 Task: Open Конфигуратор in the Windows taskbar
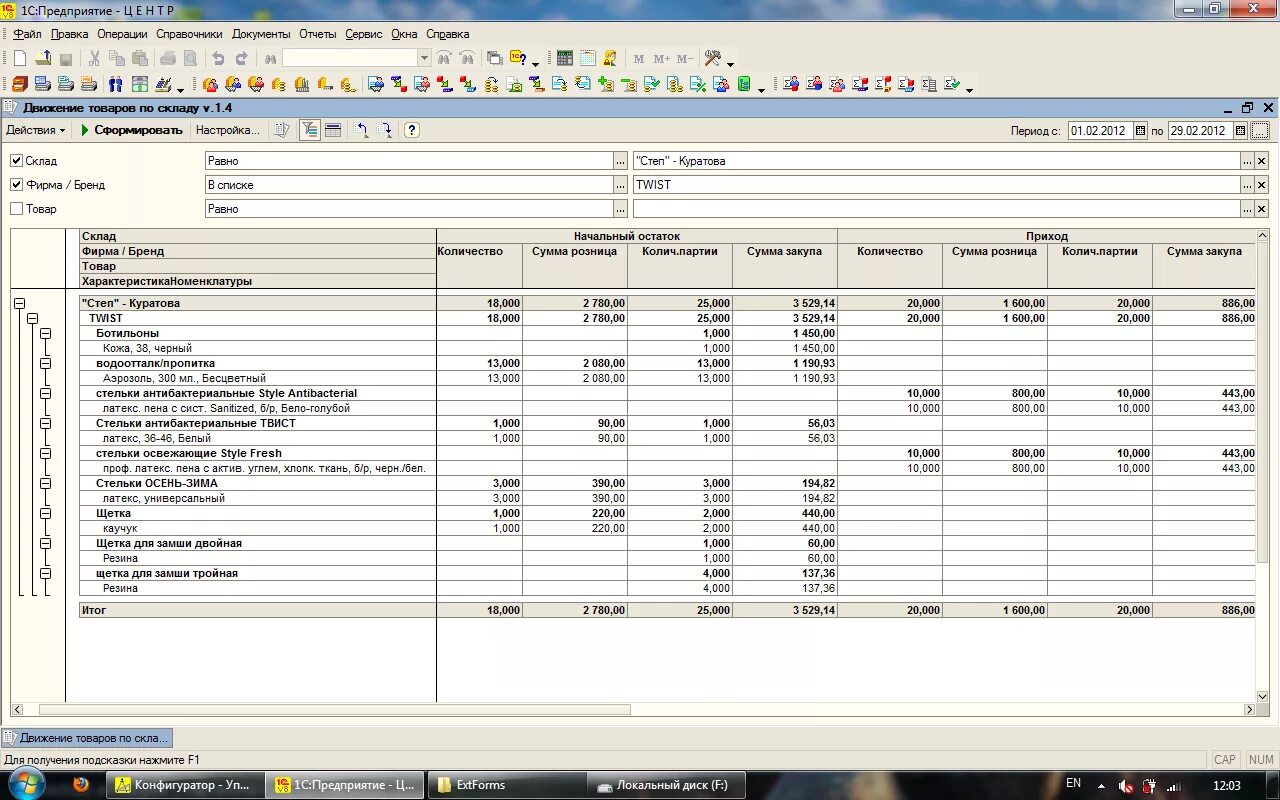pos(184,785)
